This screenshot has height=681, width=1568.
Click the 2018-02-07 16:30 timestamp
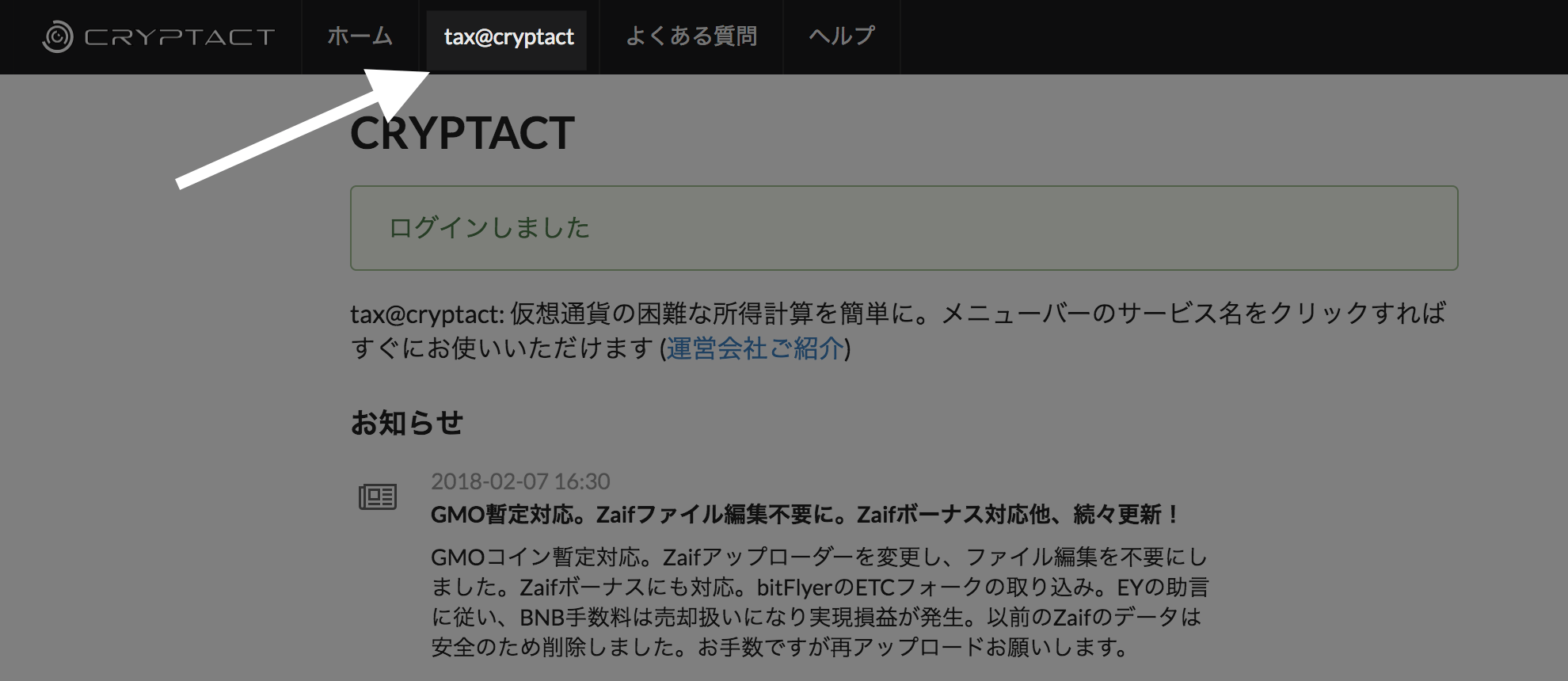click(520, 481)
